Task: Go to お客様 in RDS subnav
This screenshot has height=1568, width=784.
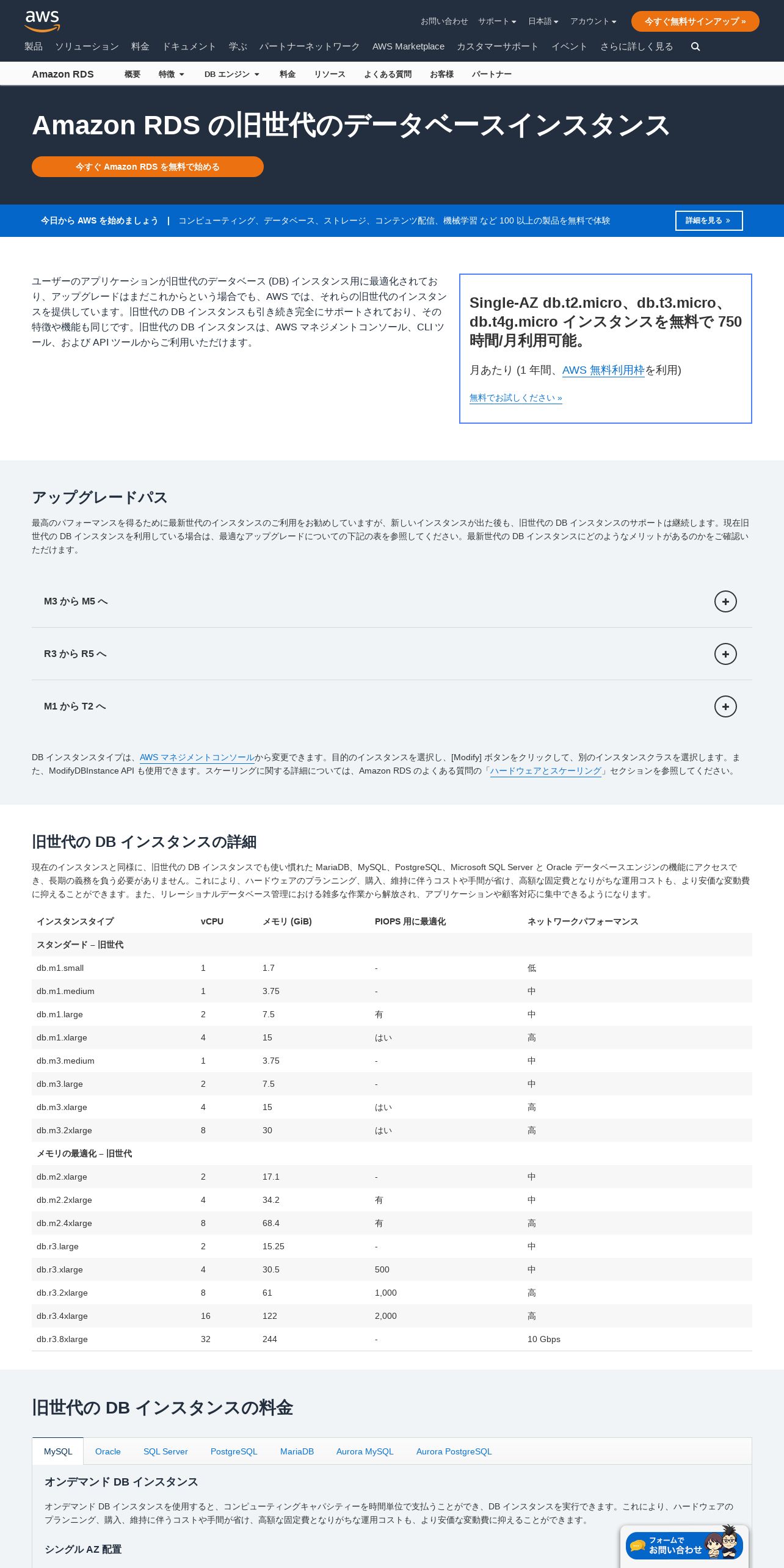Action: pos(441,74)
